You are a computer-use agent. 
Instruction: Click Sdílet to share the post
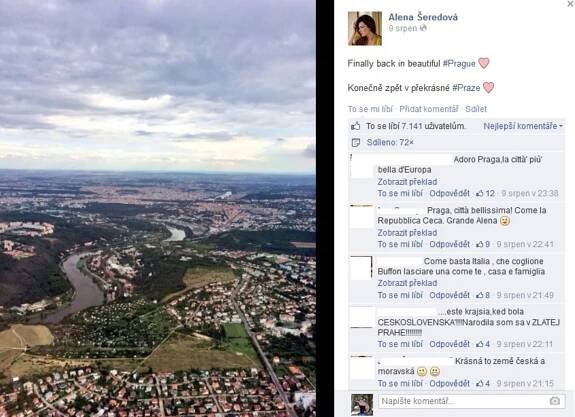coord(476,109)
